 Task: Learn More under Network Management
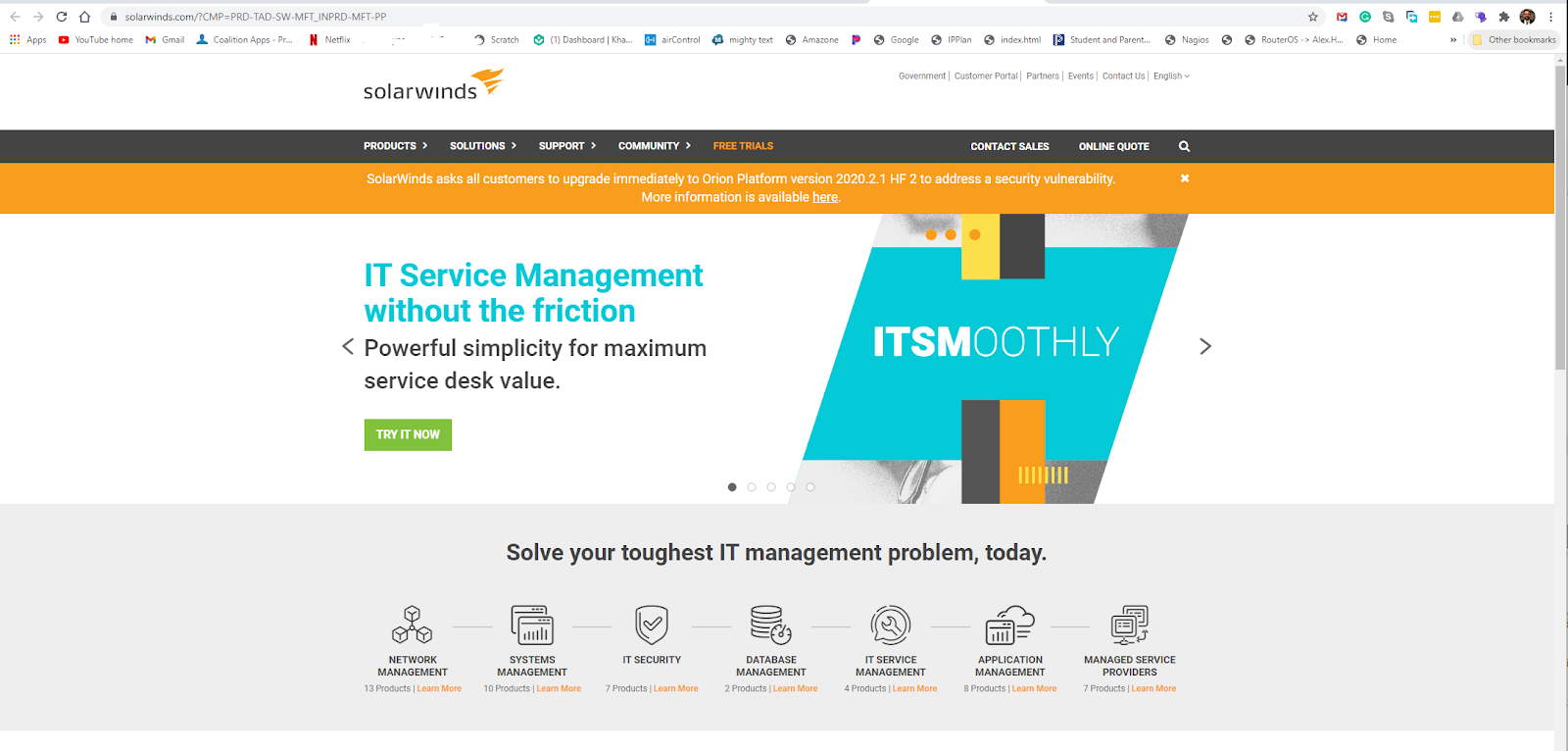(x=439, y=689)
